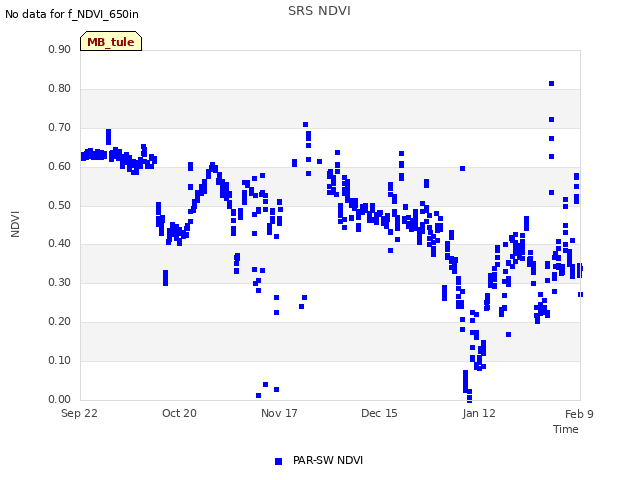Click the Oct 20 axis tick label
This screenshot has height=480, width=640.
coord(179,413)
